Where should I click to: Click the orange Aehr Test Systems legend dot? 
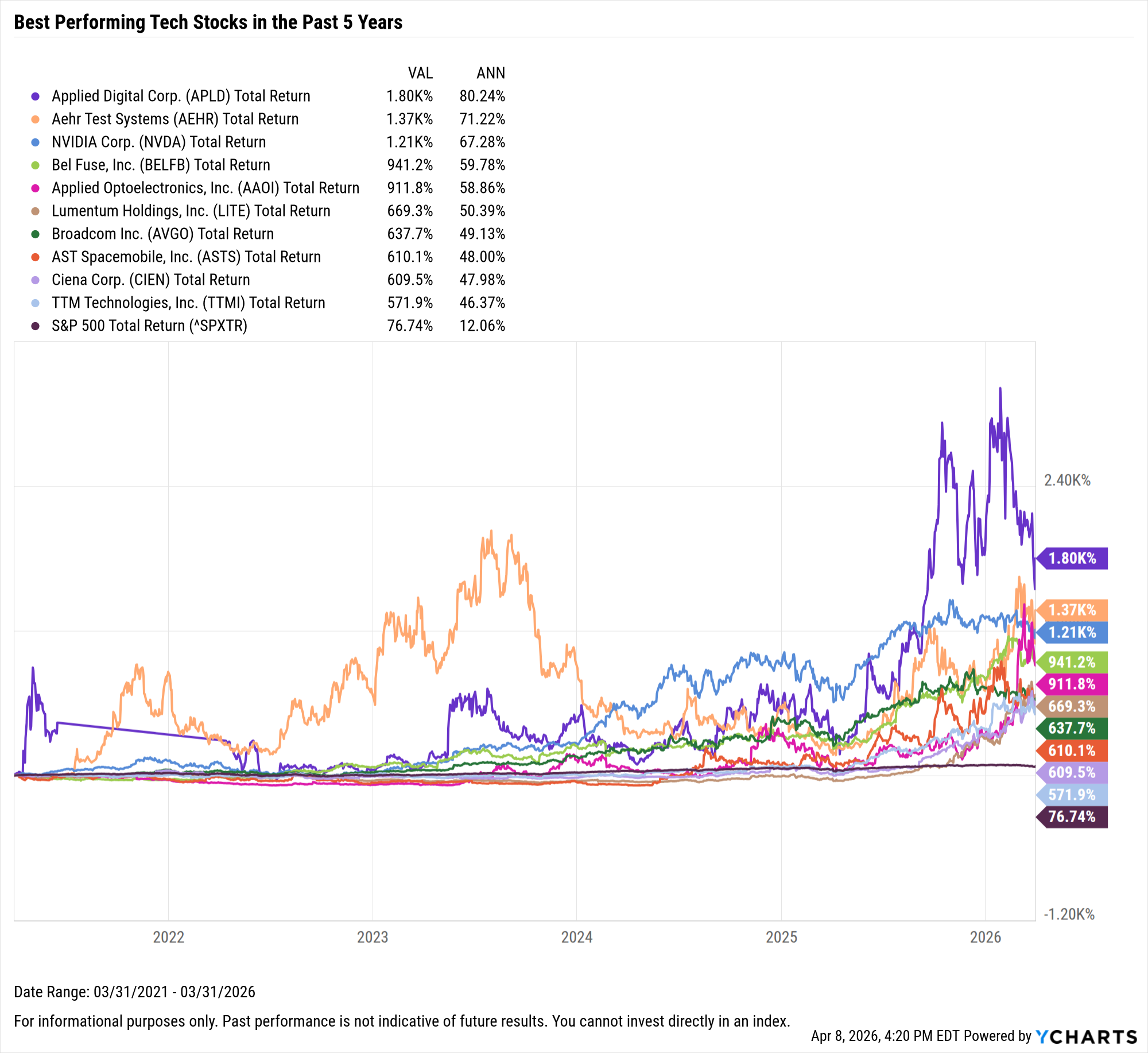point(36,119)
